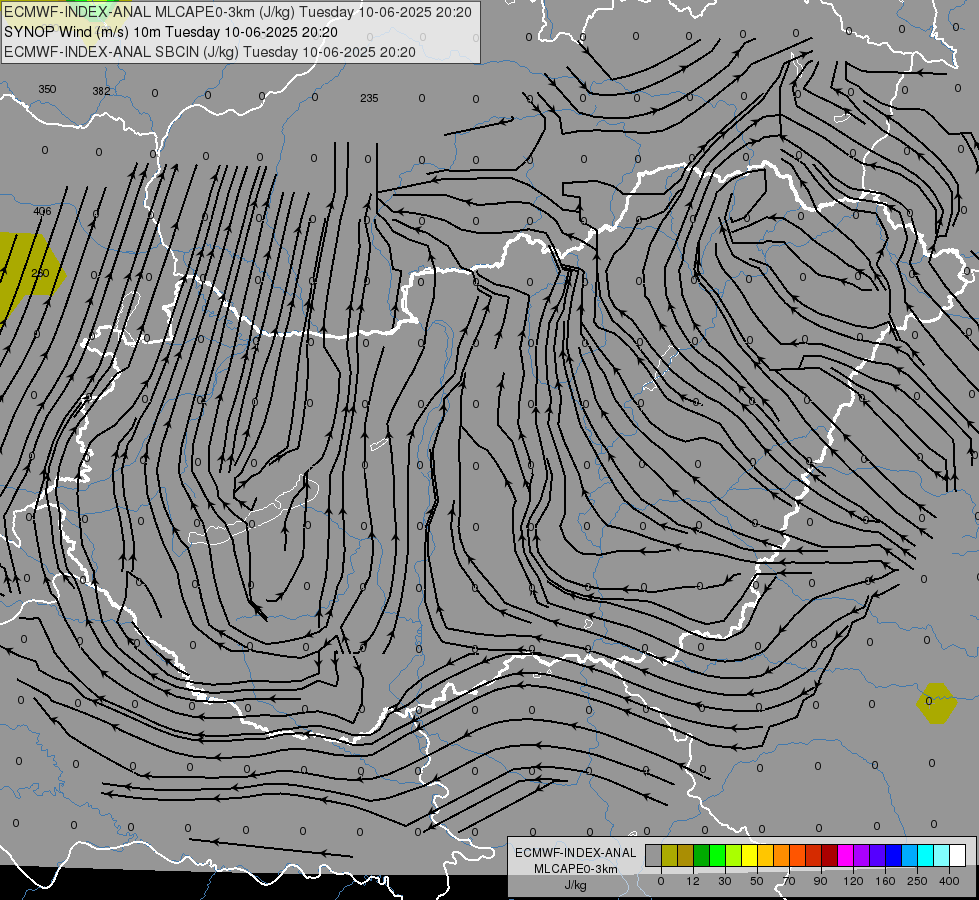Click the legend unit J/kg
The height and width of the screenshot is (900, 979).
(576, 885)
